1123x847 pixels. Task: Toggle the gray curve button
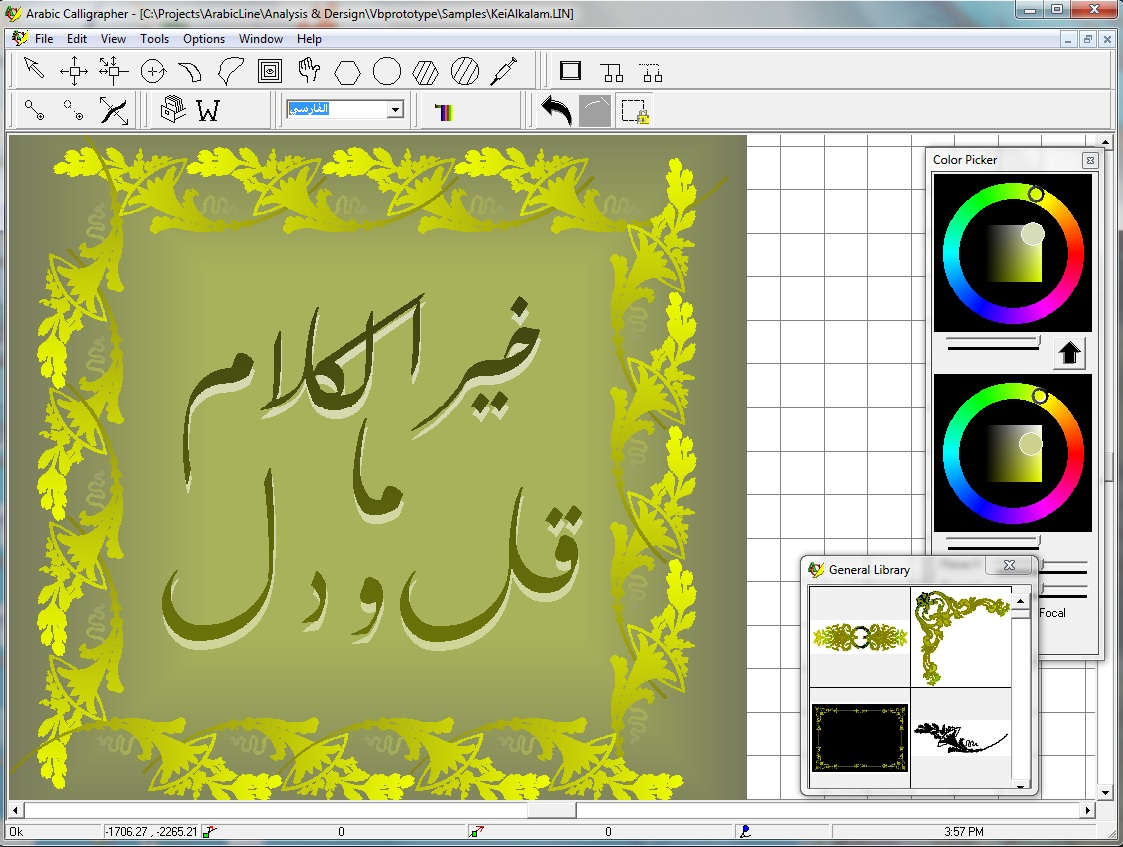[594, 111]
